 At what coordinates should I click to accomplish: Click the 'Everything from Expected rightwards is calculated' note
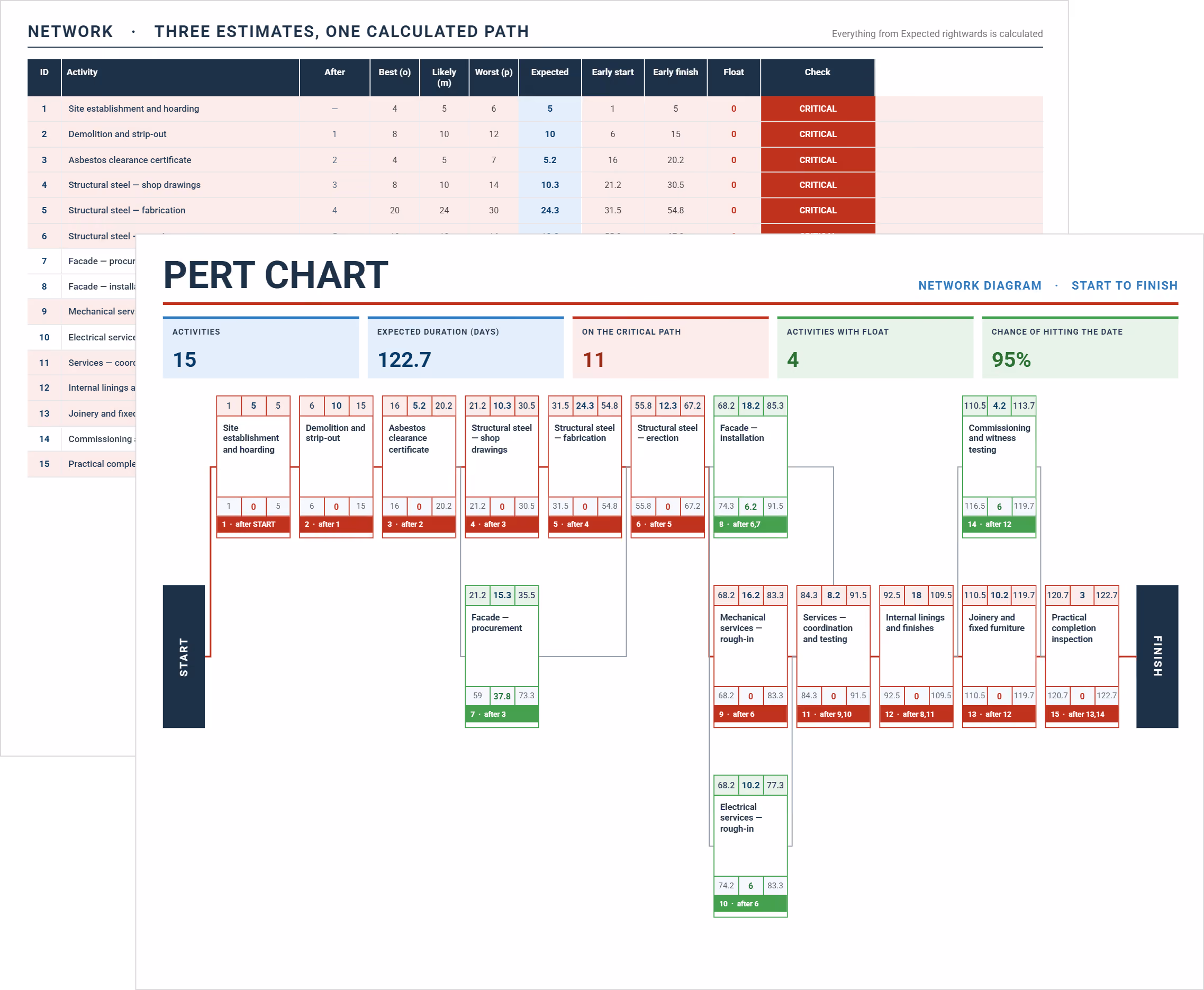tap(937, 34)
